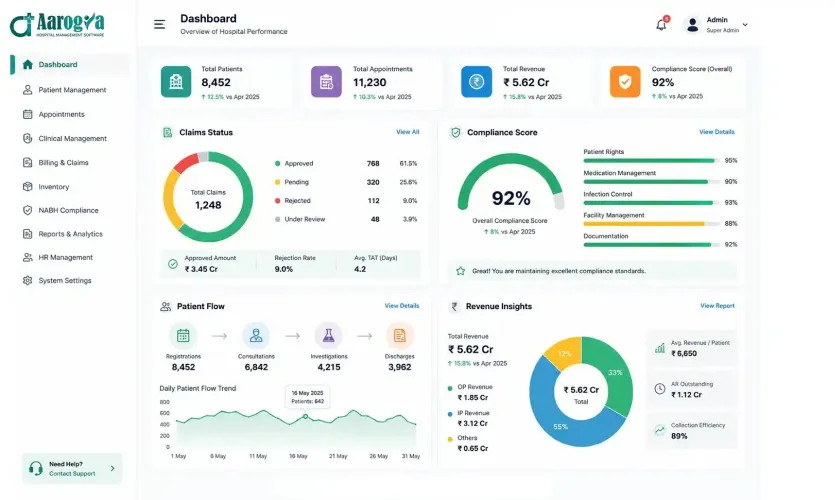Click the Total Patients hospital icon
Image resolution: width=835 pixels, height=500 pixels.
pyautogui.click(x=176, y=81)
